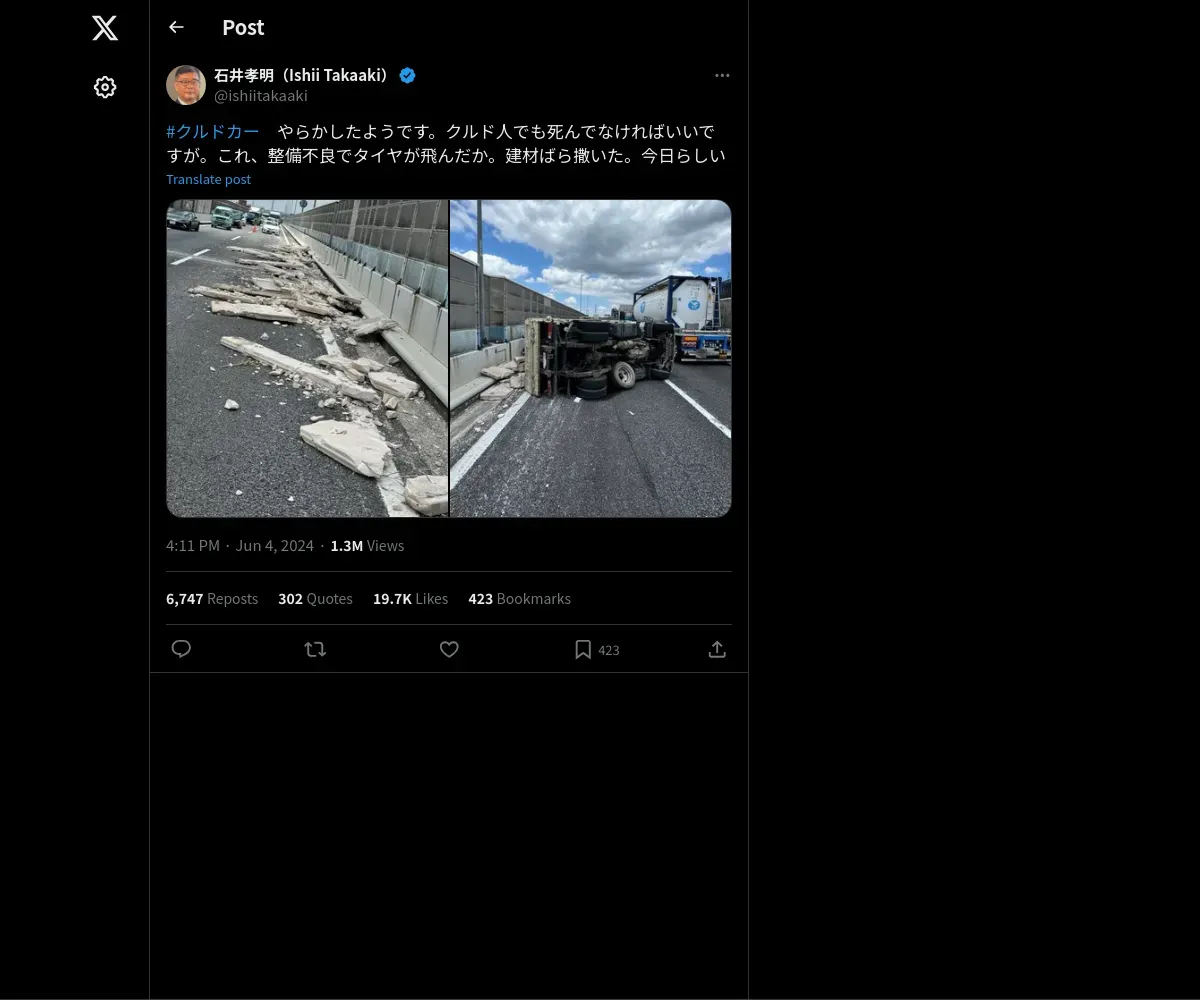Open the X home logo
This screenshot has height=1000, width=1200.
pyautogui.click(x=105, y=28)
